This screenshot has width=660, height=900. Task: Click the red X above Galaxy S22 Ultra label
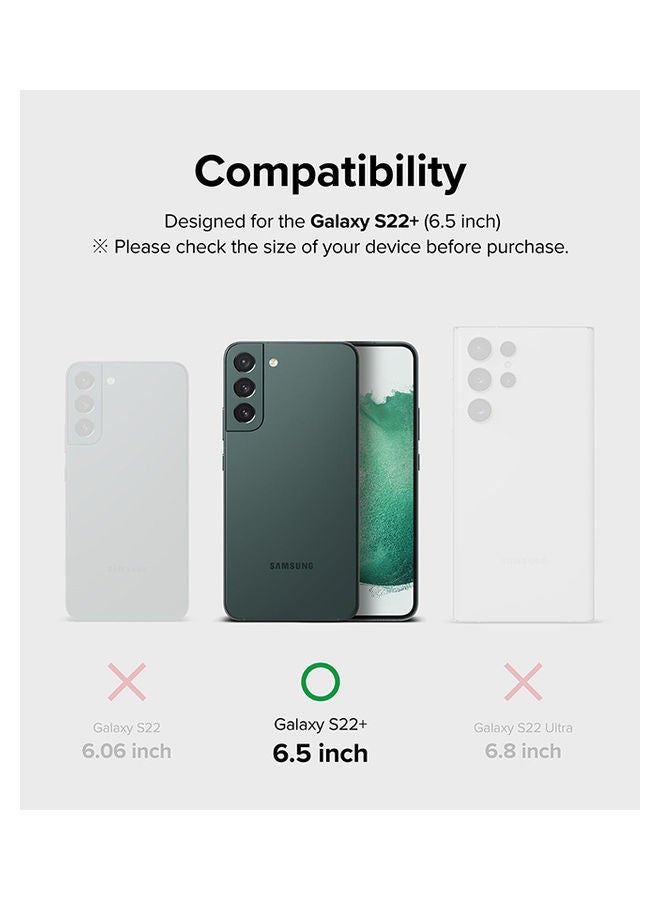click(x=522, y=682)
